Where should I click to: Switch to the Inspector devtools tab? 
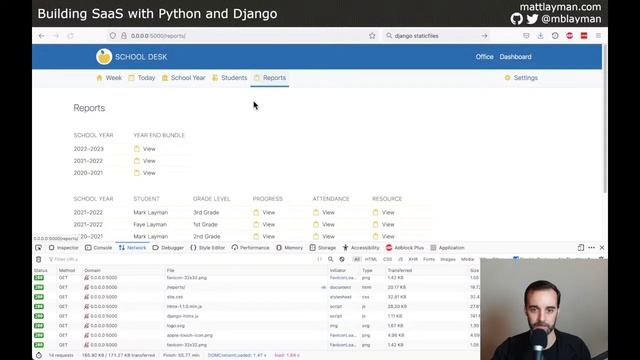pyautogui.click(x=64, y=248)
